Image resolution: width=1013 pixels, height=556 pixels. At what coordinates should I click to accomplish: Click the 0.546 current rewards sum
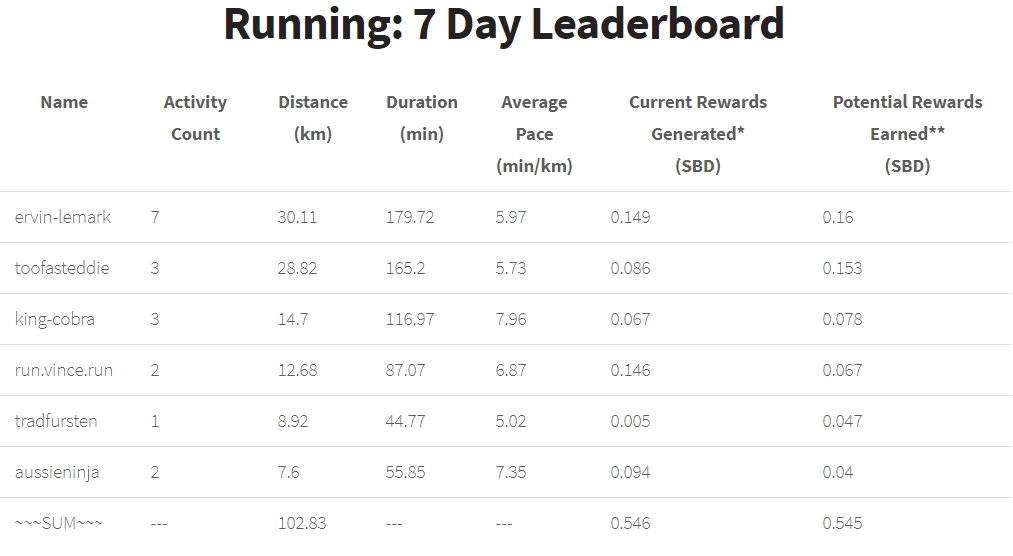click(x=630, y=523)
